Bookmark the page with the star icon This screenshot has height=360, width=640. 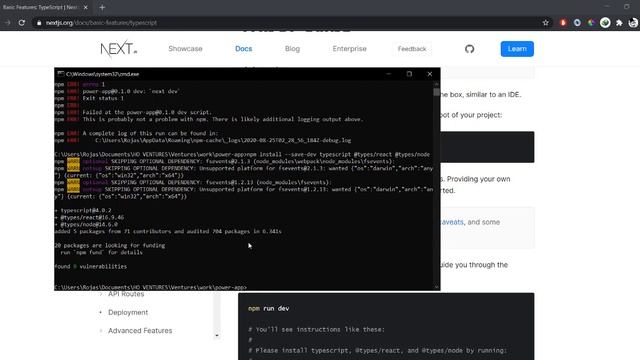point(546,23)
